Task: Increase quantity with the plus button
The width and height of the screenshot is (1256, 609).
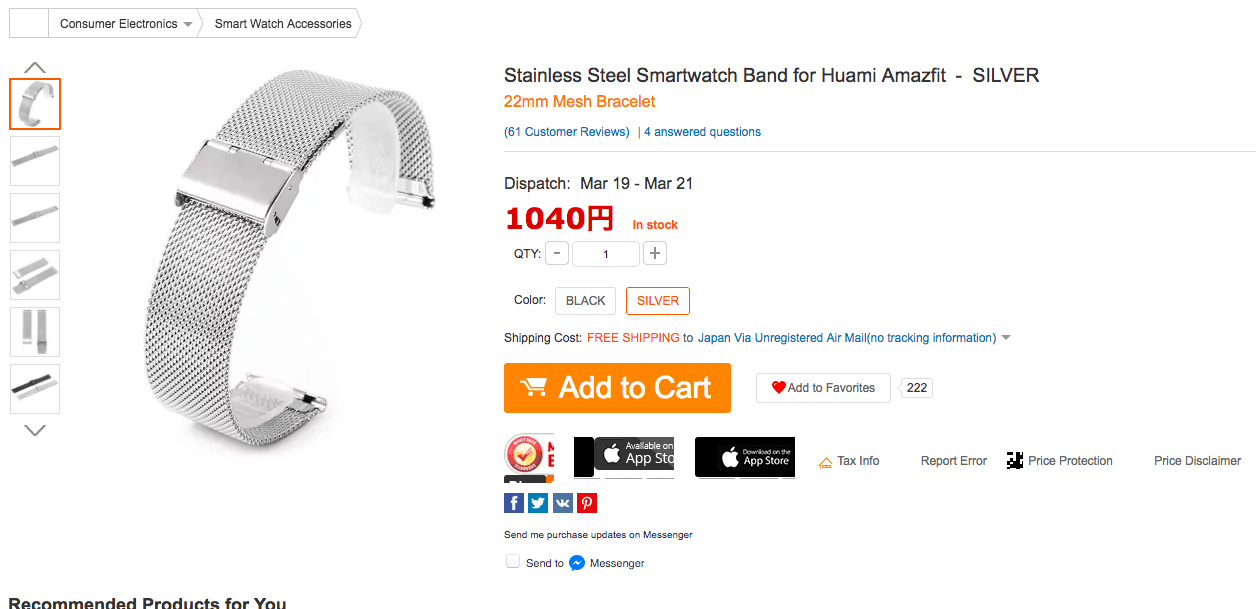Action: [655, 254]
